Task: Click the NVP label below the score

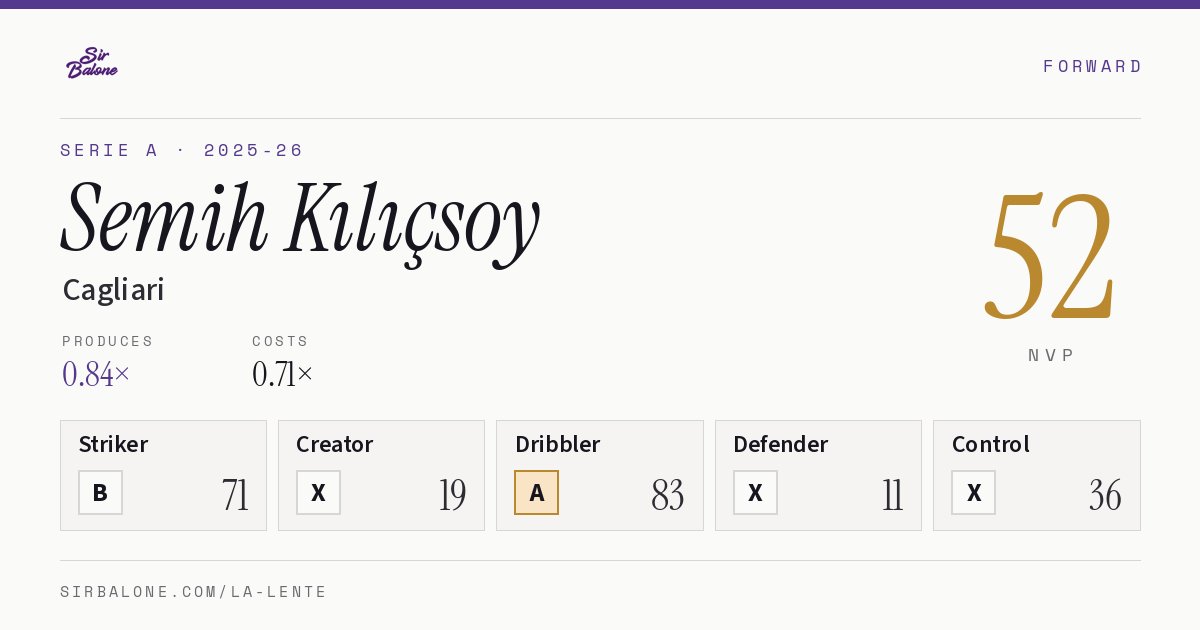Action: pyautogui.click(x=1052, y=355)
